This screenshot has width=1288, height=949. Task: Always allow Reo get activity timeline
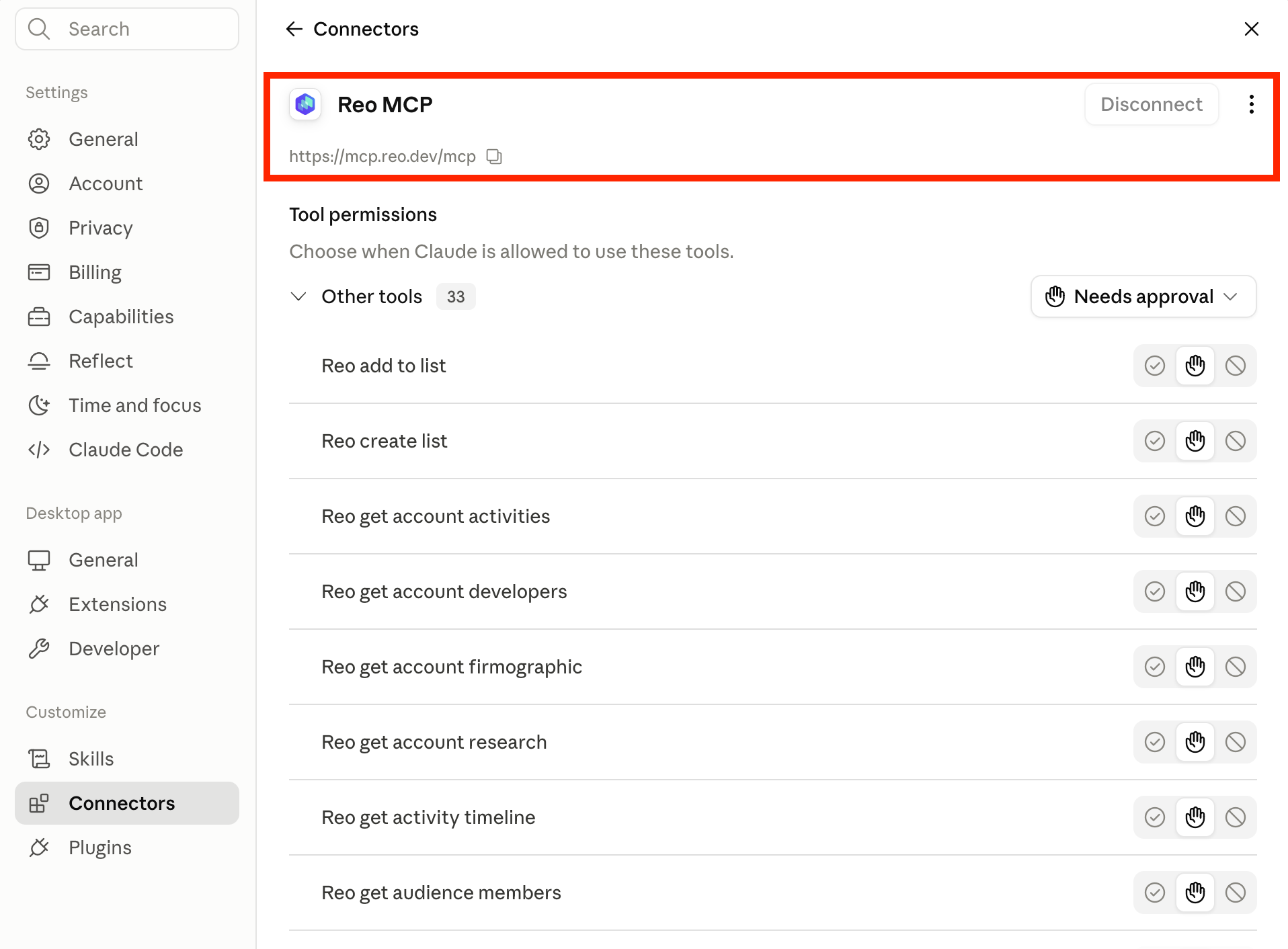point(1155,817)
